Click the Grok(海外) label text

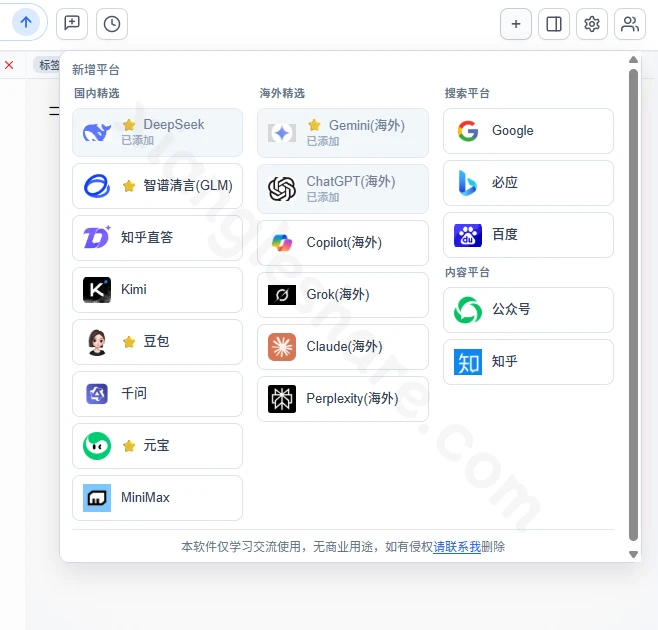[338, 294]
